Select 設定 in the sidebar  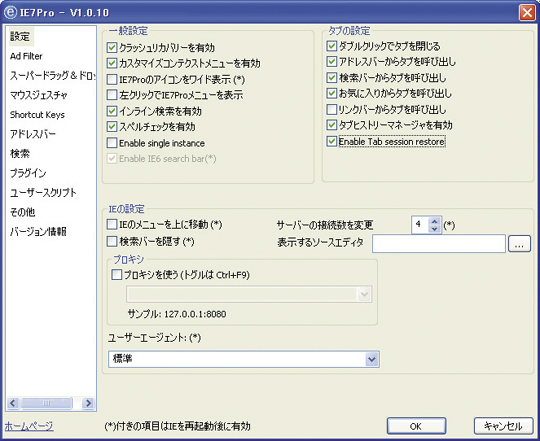point(20,36)
